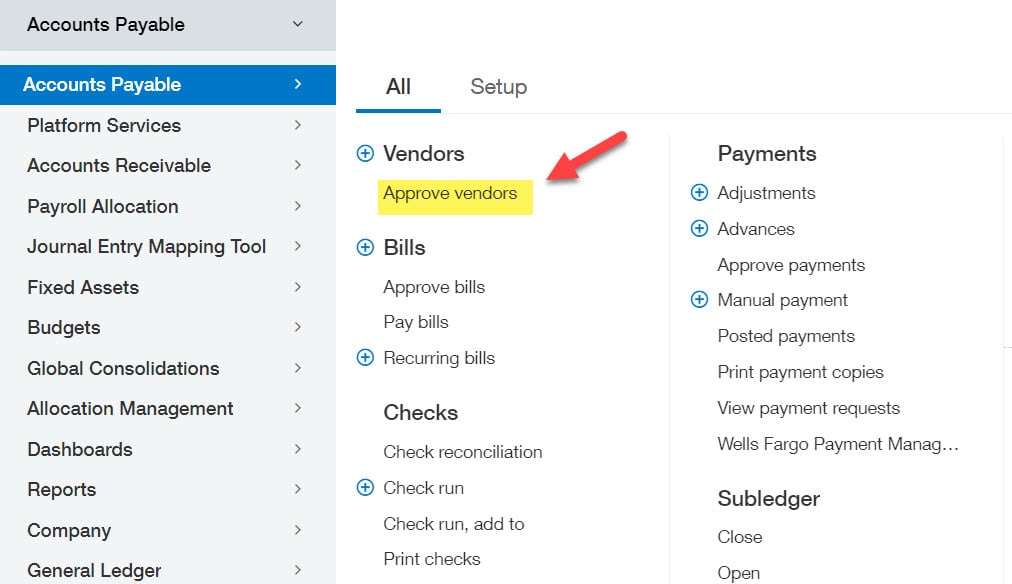This screenshot has width=1012, height=584.
Task: Open Check reconciliation
Action: (462, 452)
